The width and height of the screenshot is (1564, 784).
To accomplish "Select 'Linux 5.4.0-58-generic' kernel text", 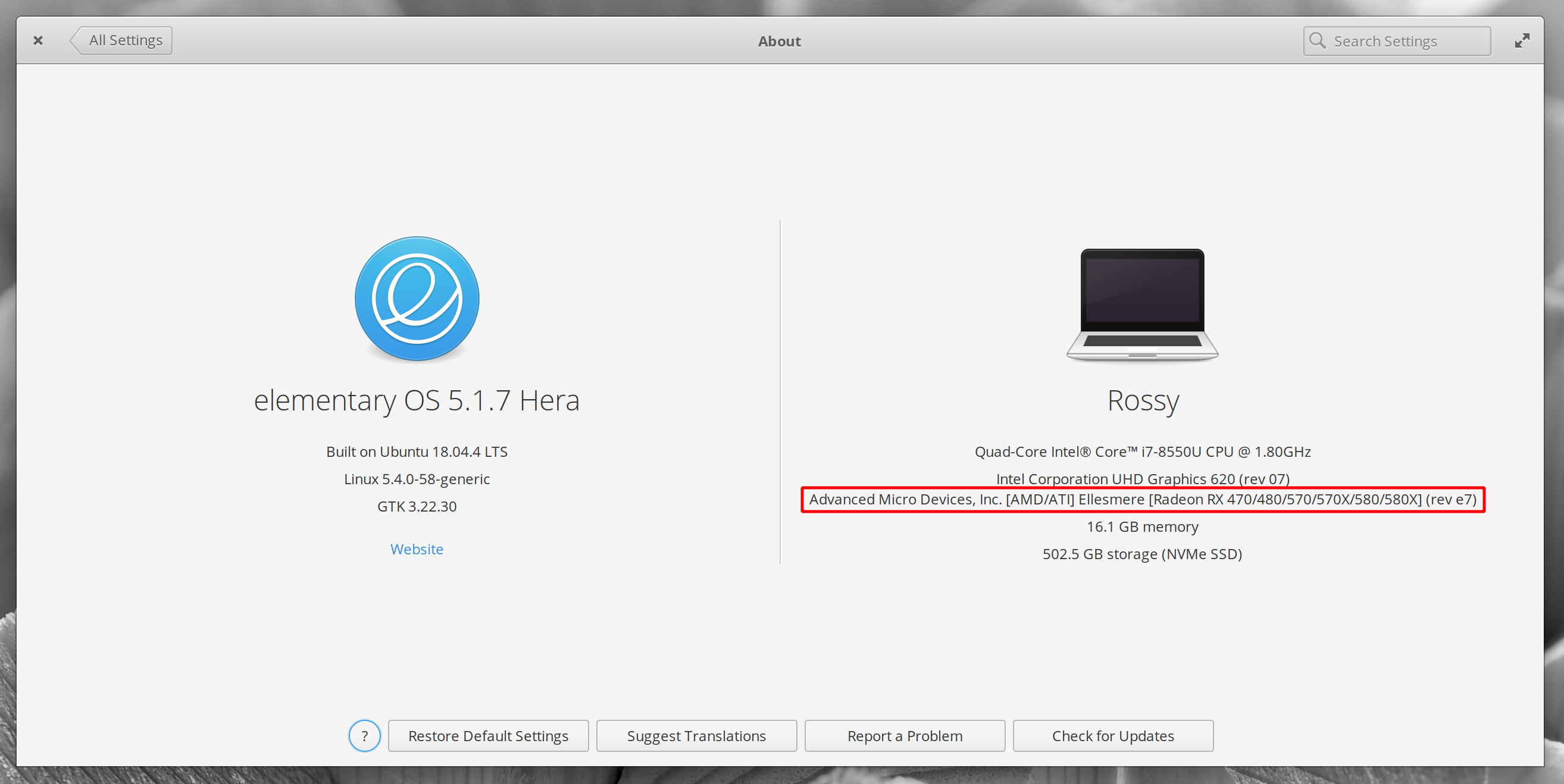I will 417,479.
